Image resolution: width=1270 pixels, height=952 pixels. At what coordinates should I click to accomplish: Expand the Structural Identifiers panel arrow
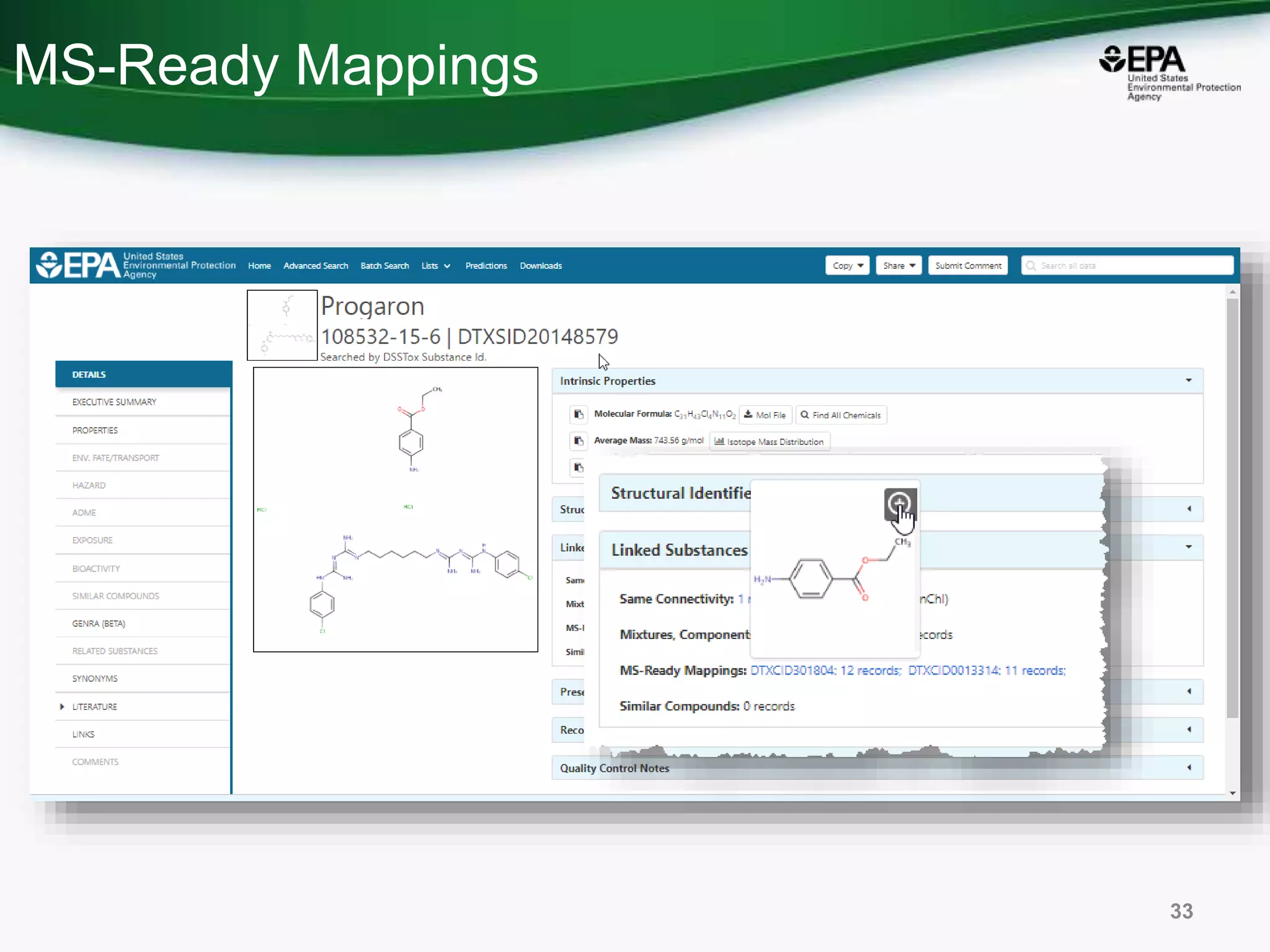[x=1188, y=509]
